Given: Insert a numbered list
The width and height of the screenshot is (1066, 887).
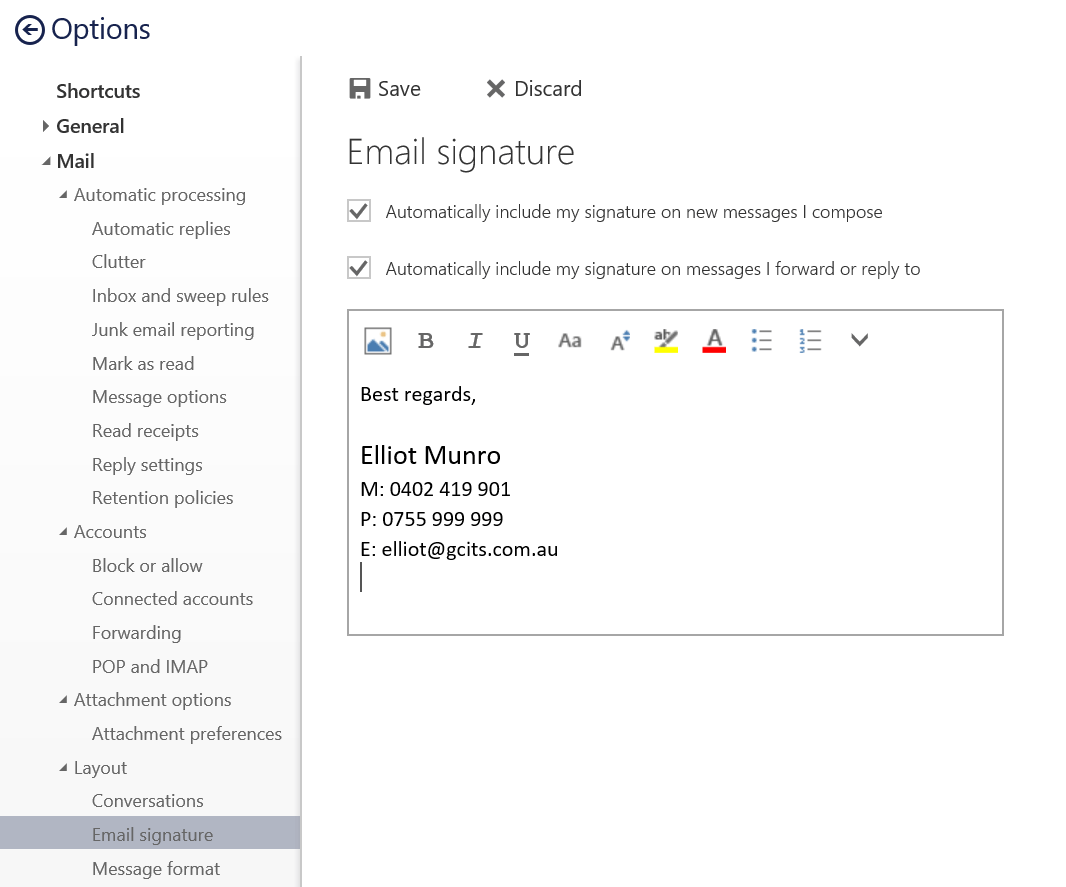Looking at the screenshot, I should pos(810,341).
